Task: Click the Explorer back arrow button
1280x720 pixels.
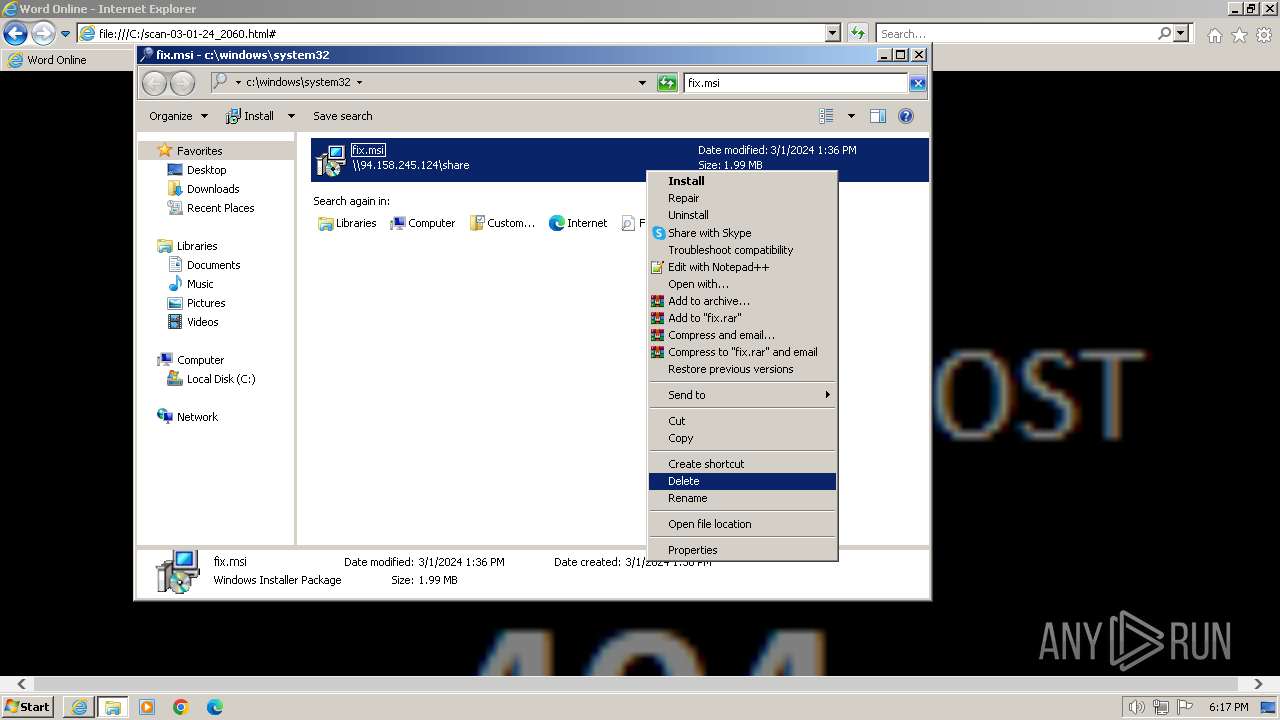Action: 155,83
